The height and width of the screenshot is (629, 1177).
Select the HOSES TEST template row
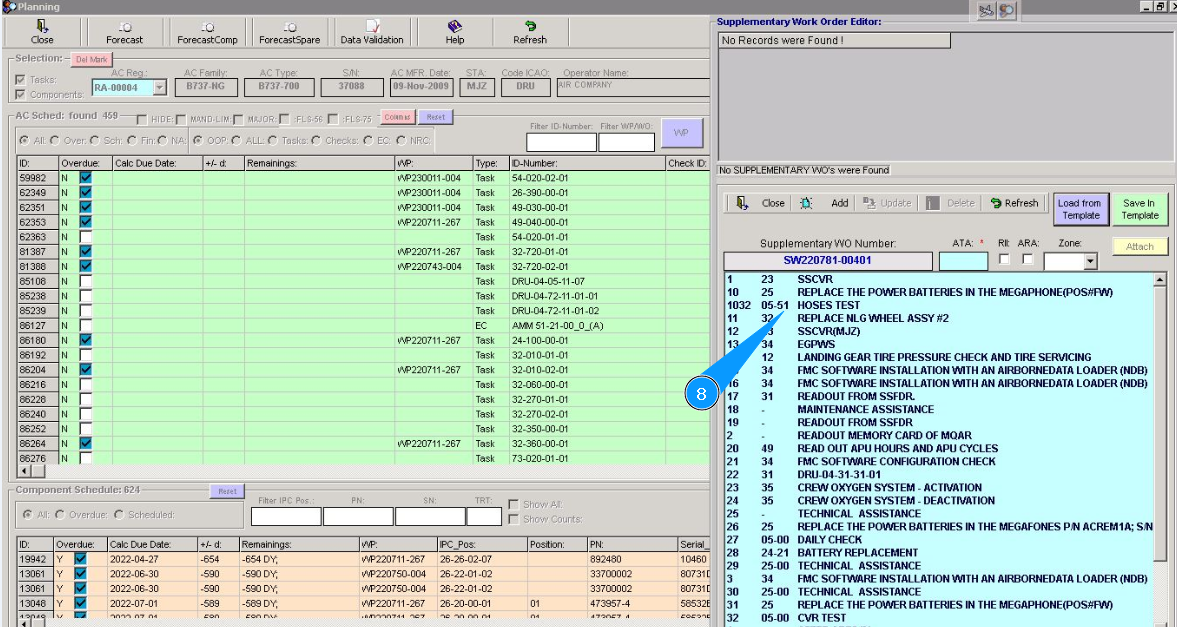(x=938, y=305)
